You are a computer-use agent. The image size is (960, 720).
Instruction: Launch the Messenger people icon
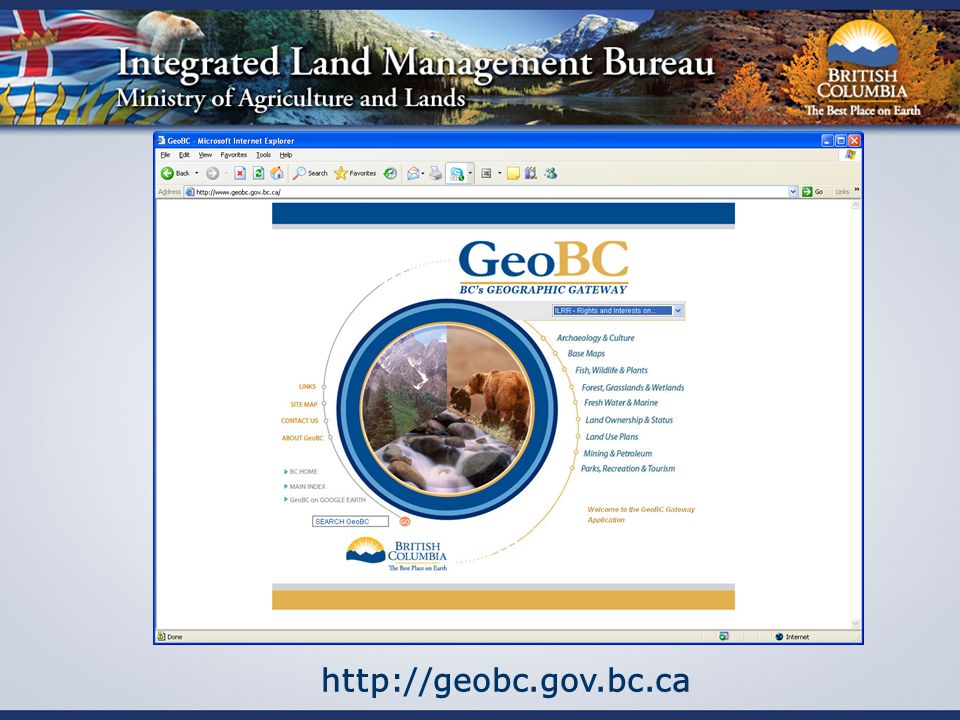pyautogui.click(x=550, y=173)
